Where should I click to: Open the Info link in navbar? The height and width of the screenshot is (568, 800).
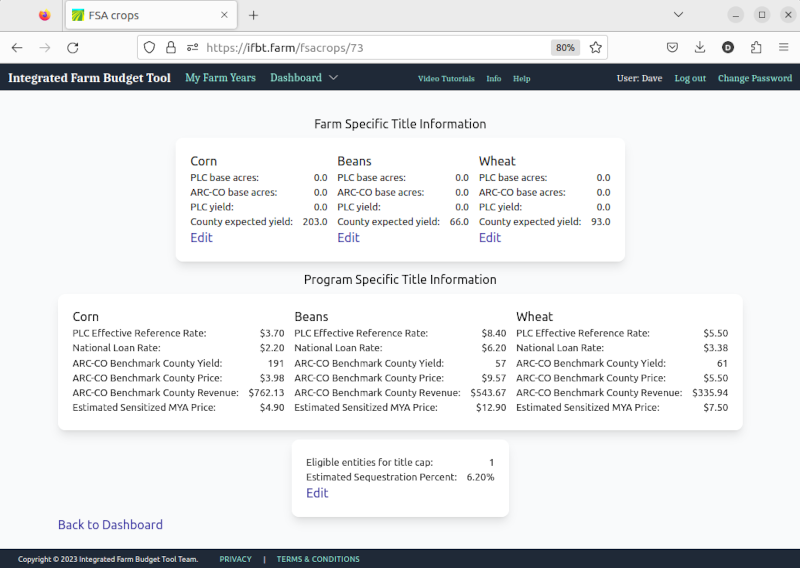pos(493,79)
